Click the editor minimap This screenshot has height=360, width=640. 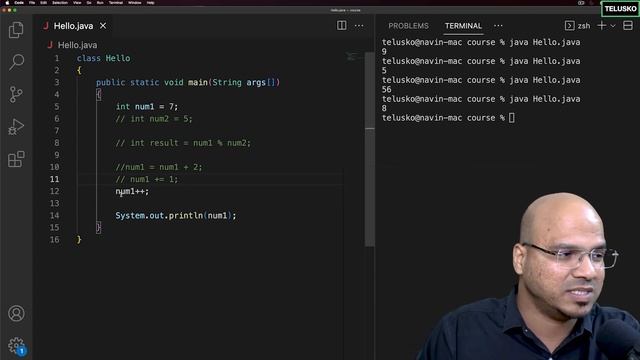pyautogui.click(x=353, y=56)
